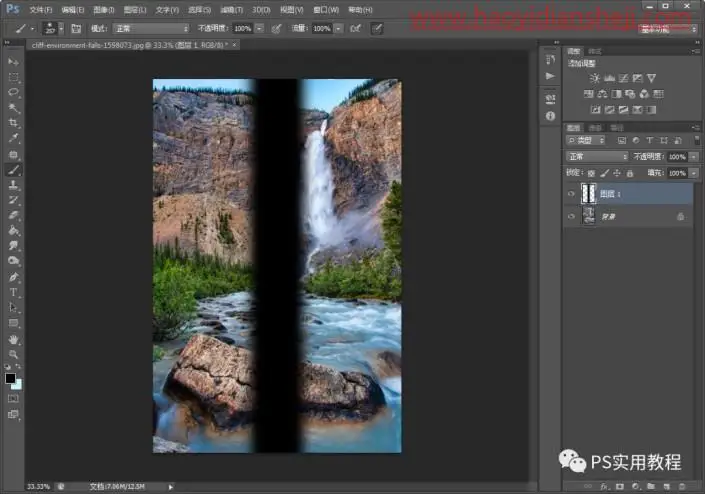Toggle layer filter on/off switch
705x494 pixels.
click(696, 140)
